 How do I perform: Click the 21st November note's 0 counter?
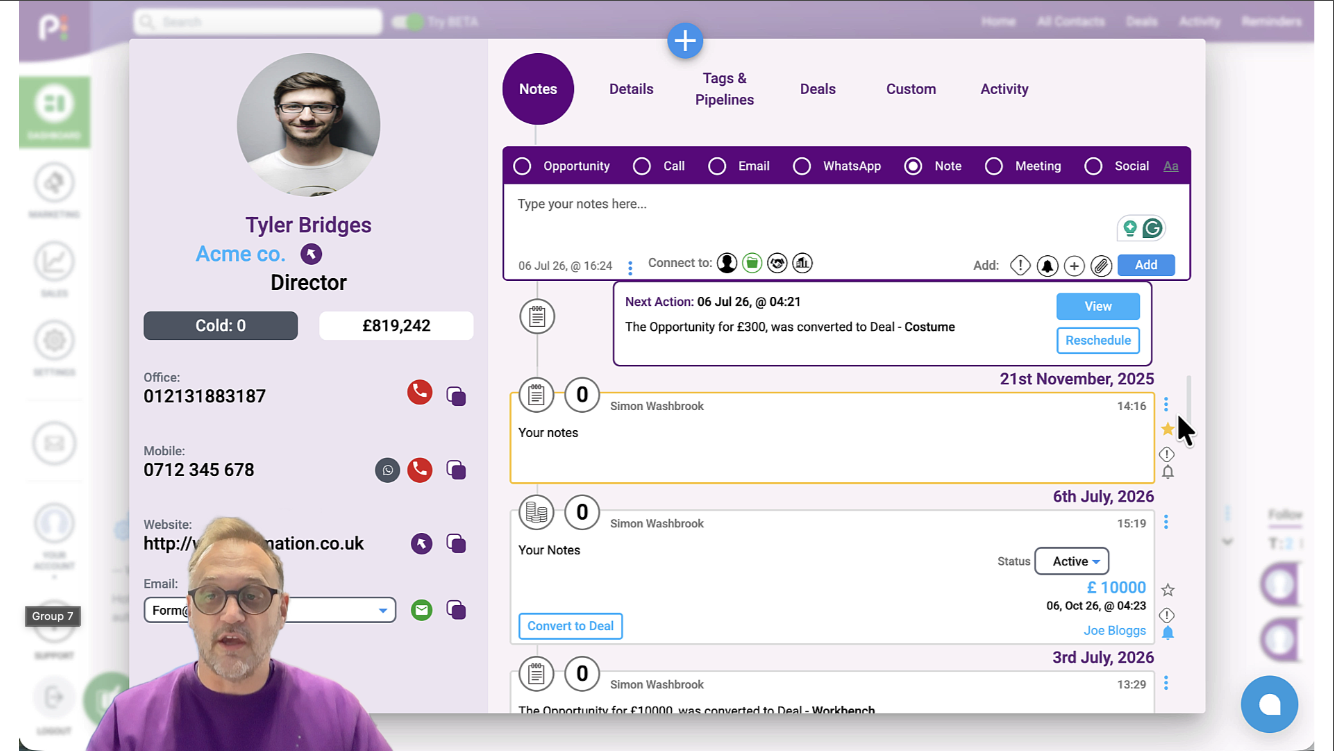click(582, 395)
